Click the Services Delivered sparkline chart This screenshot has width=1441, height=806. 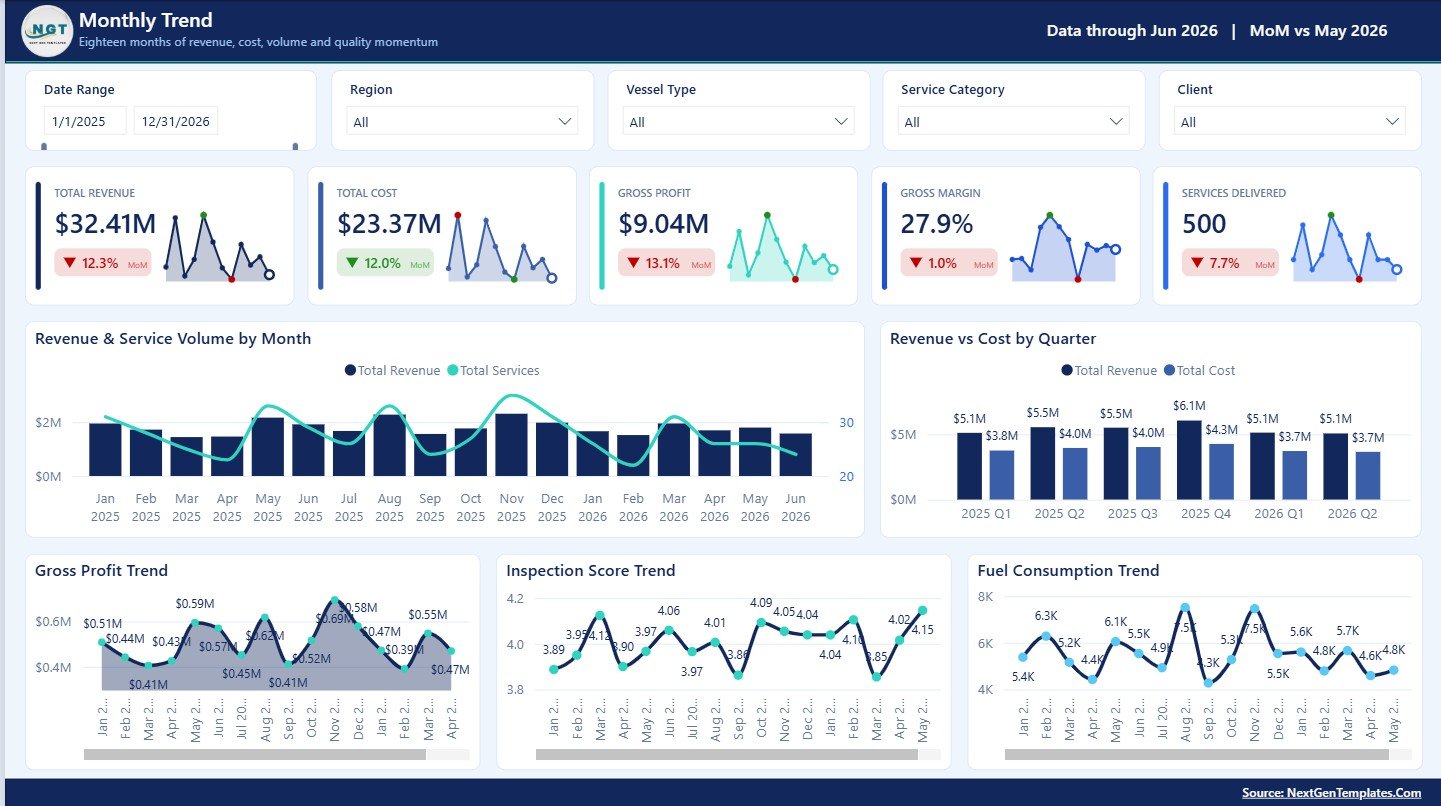1347,247
